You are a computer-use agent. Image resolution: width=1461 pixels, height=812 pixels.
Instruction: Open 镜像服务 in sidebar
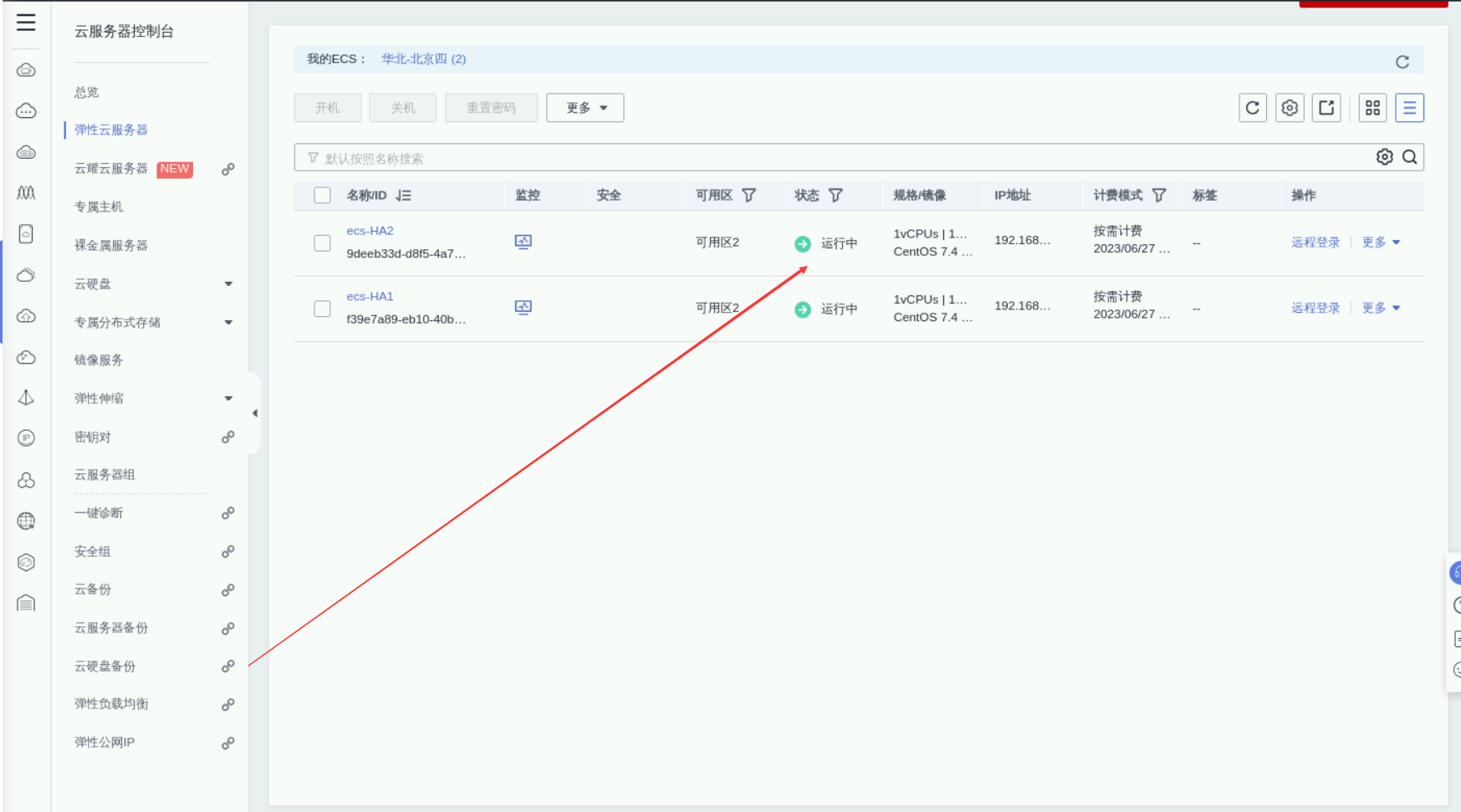coord(99,360)
